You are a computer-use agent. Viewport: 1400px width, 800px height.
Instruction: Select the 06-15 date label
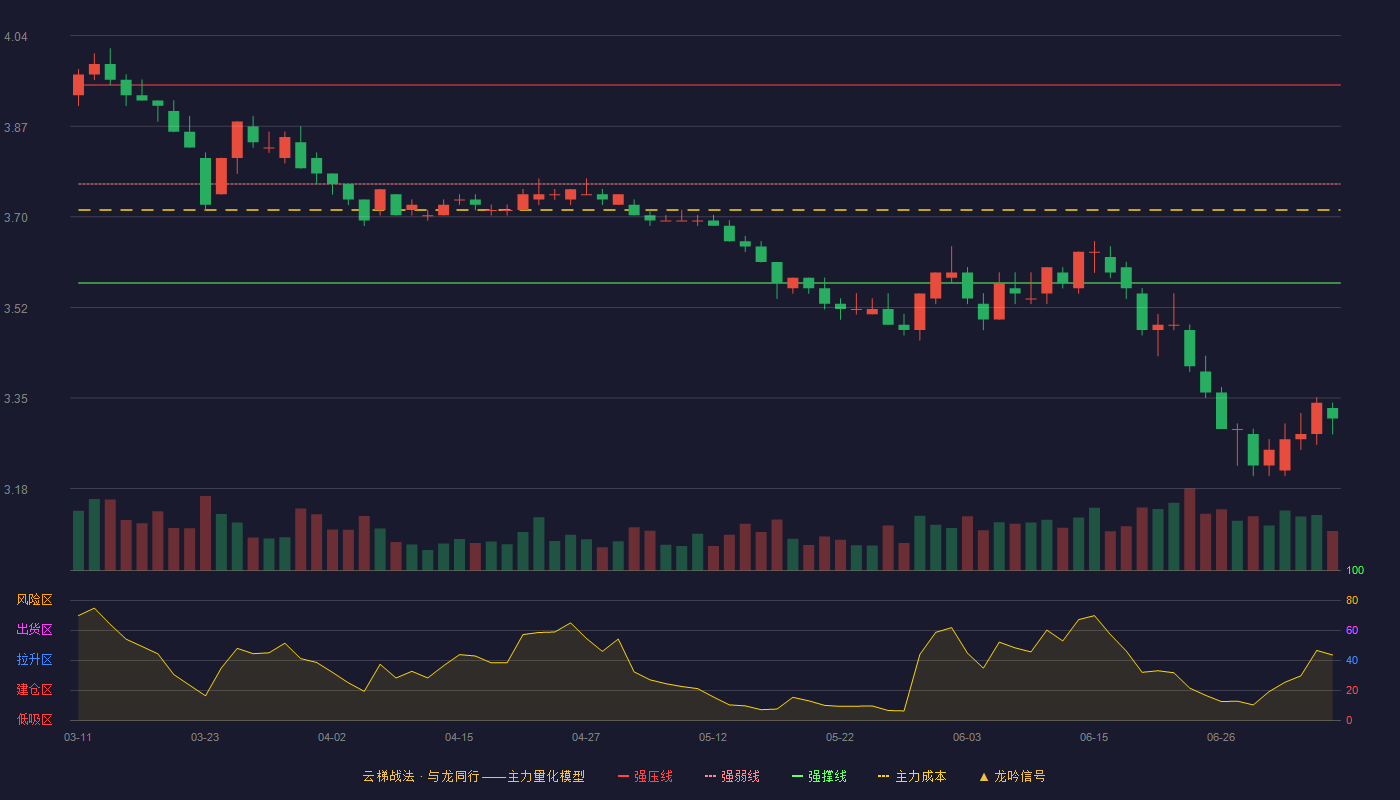1094,737
